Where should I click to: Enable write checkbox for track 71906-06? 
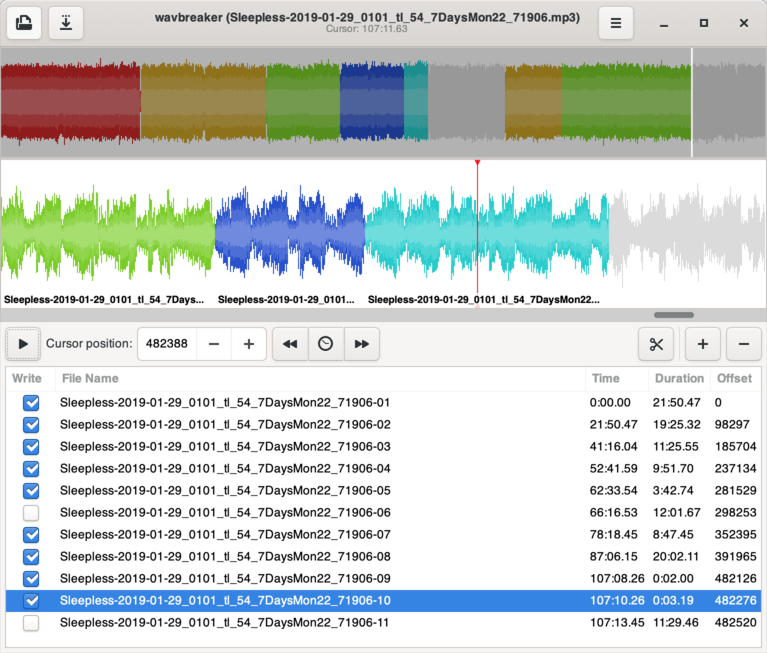pyautogui.click(x=31, y=513)
